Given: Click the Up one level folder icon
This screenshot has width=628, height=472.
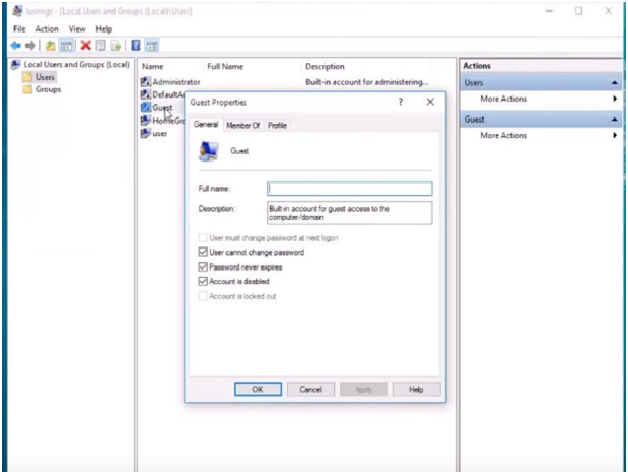Looking at the screenshot, I should [x=50, y=46].
